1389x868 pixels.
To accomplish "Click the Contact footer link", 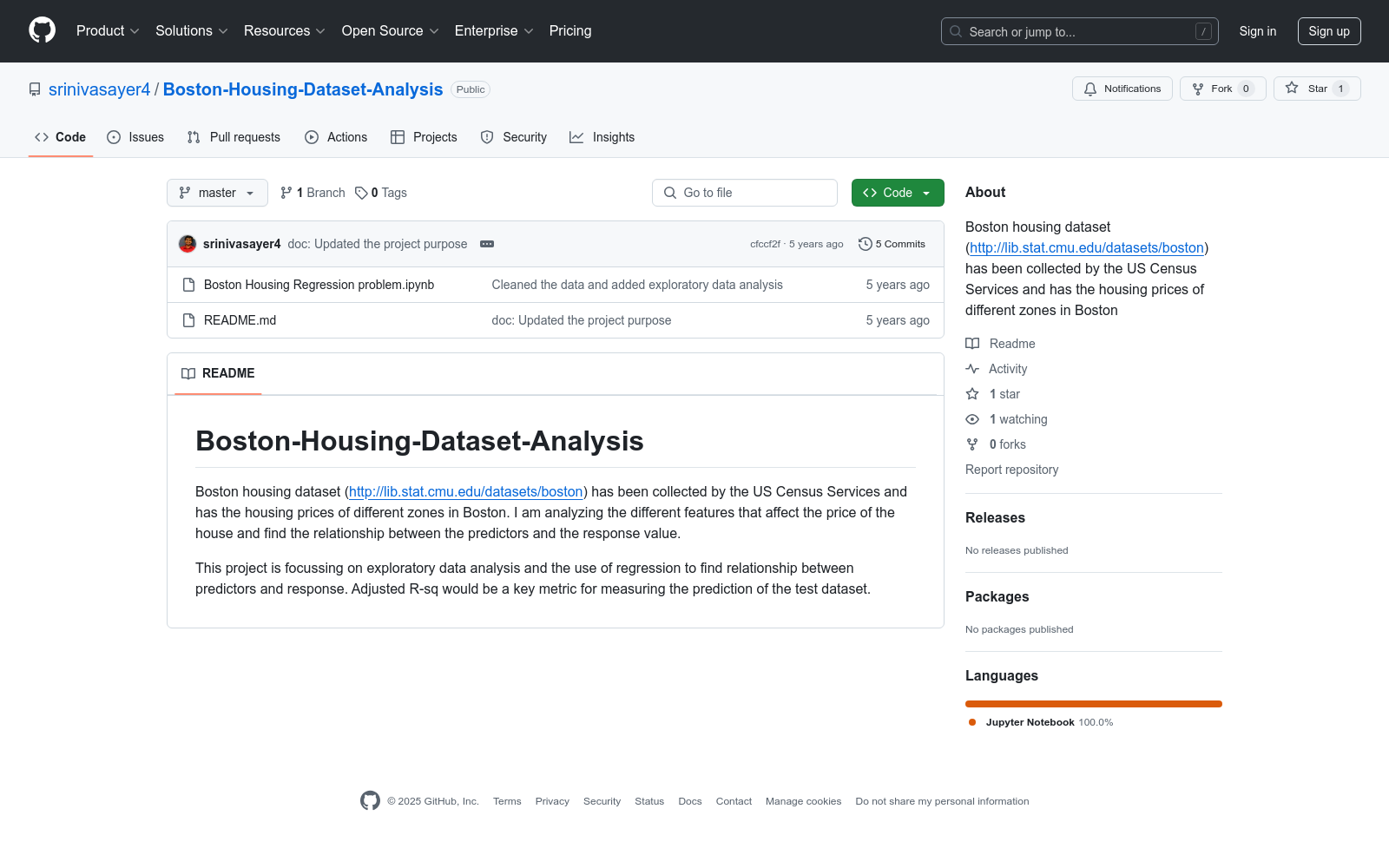I will click(734, 801).
